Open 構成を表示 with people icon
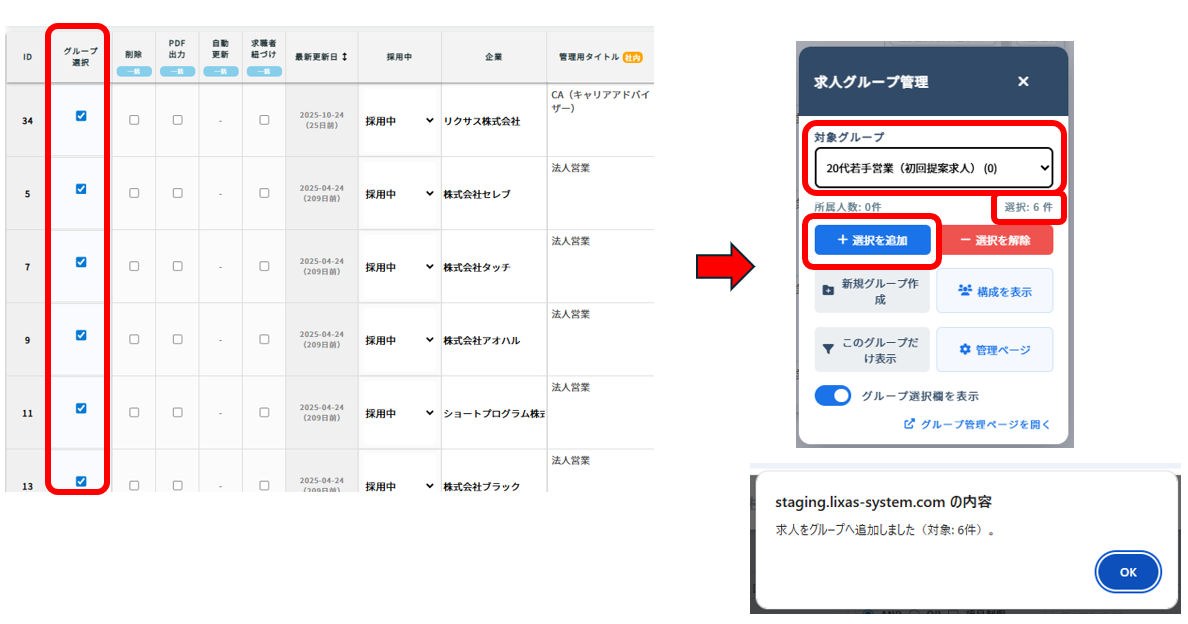This screenshot has height=624, width=1188. click(994, 291)
